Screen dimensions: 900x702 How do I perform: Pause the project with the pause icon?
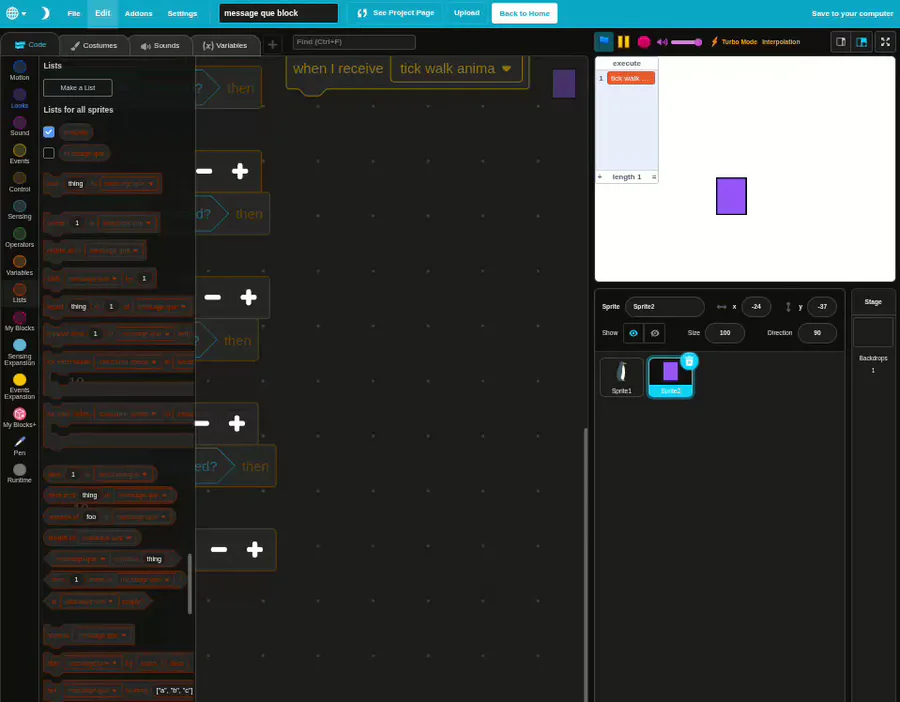pos(623,41)
